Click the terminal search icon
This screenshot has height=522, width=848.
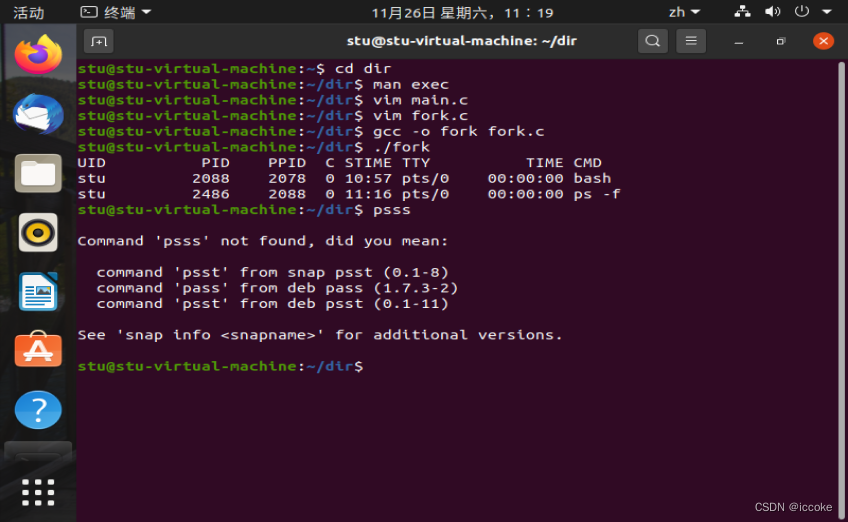[x=653, y=41]
